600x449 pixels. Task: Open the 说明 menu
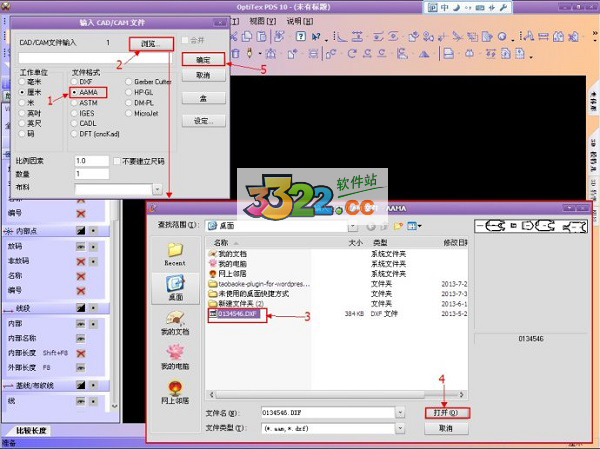point(300,21)
